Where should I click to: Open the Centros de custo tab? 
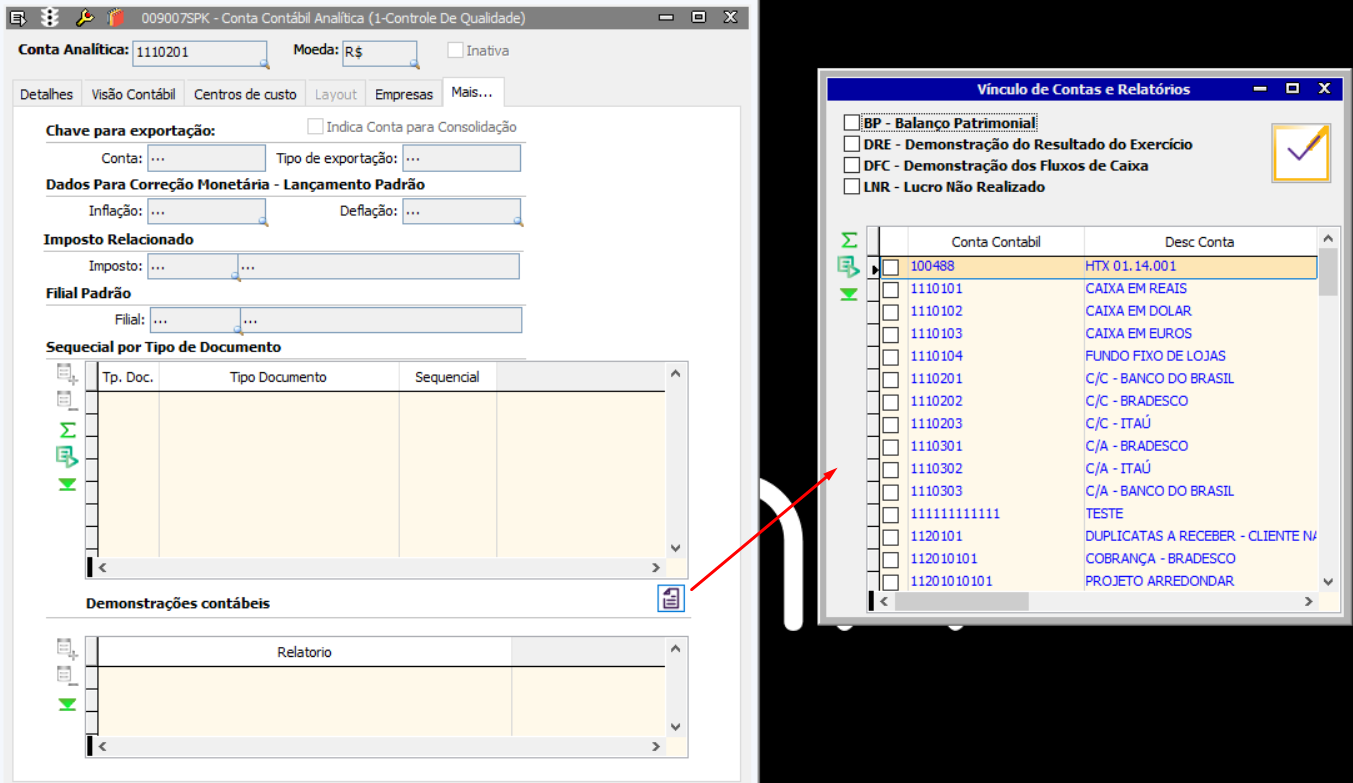245,94
